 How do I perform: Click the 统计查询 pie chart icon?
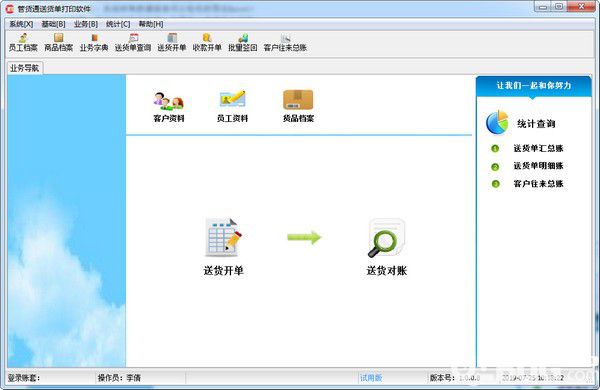click(497, 122)
